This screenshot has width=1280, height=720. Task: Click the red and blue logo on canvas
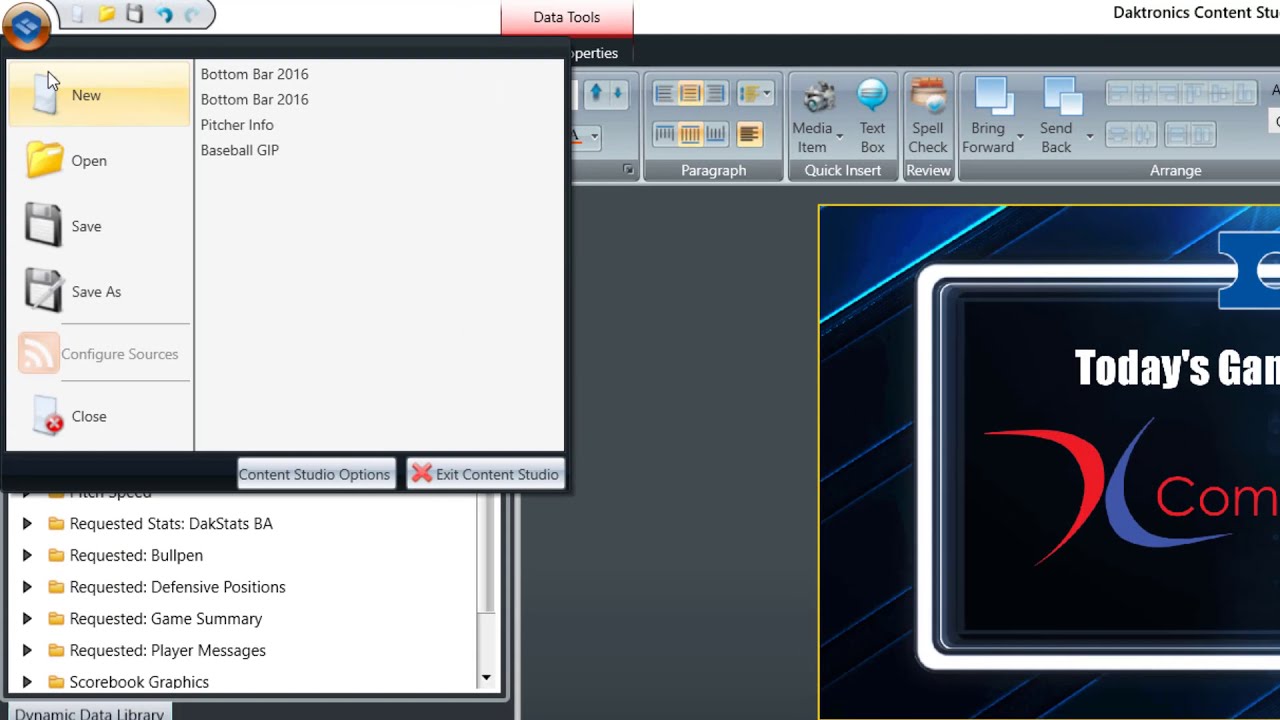[x=1133, y=492]
